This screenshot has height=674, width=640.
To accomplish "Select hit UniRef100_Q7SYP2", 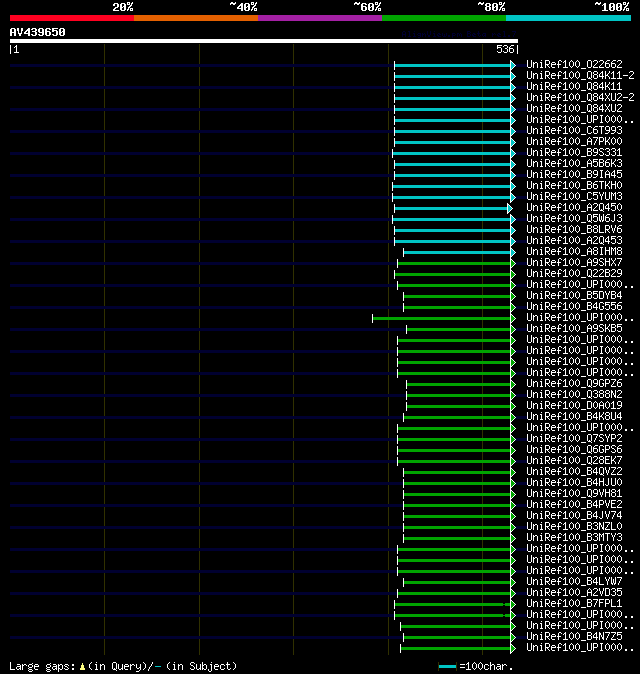I will coord(574,438).
